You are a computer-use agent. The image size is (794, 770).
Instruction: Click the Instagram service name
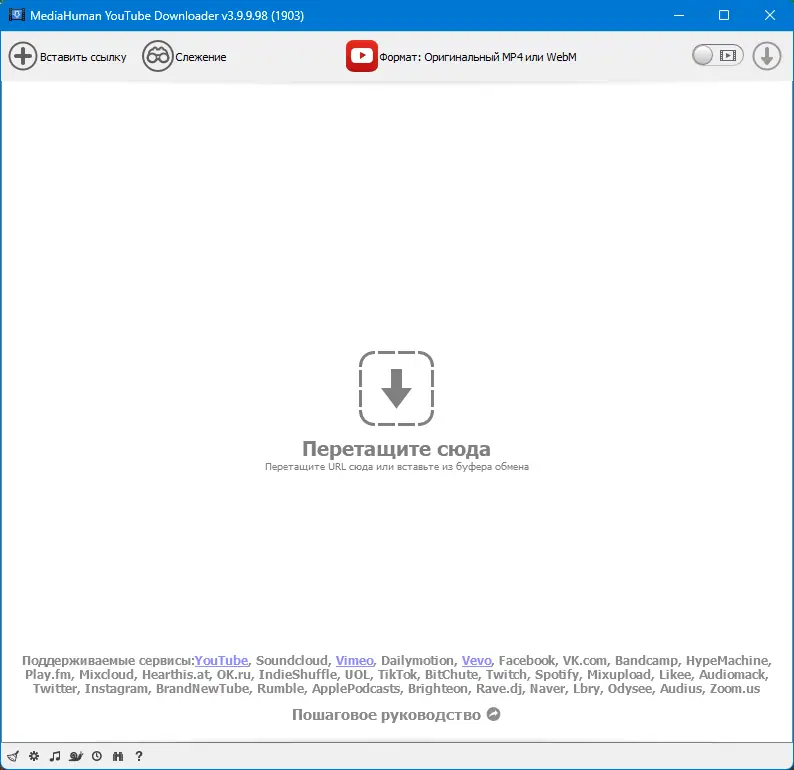coord(116,689)
